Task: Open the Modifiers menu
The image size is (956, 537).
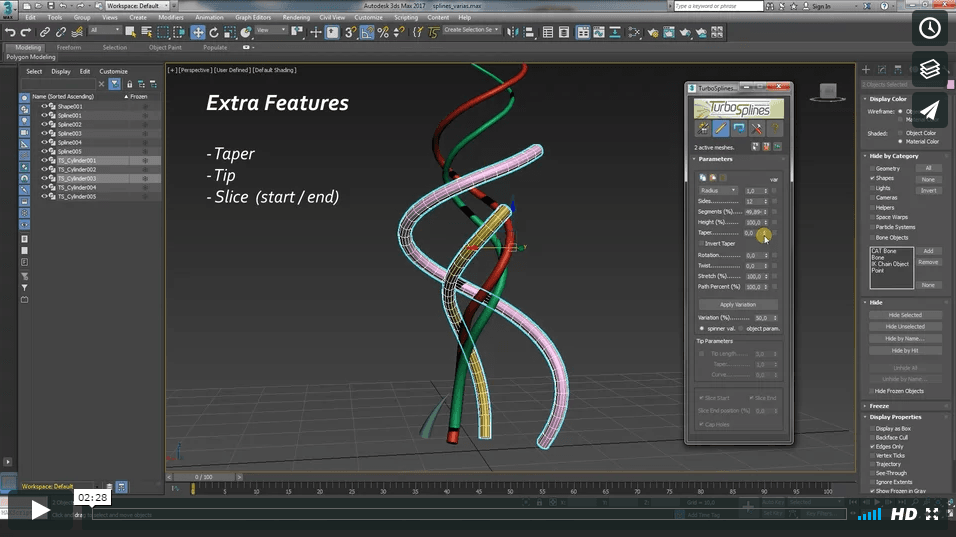Action: (x=171, y=17)
